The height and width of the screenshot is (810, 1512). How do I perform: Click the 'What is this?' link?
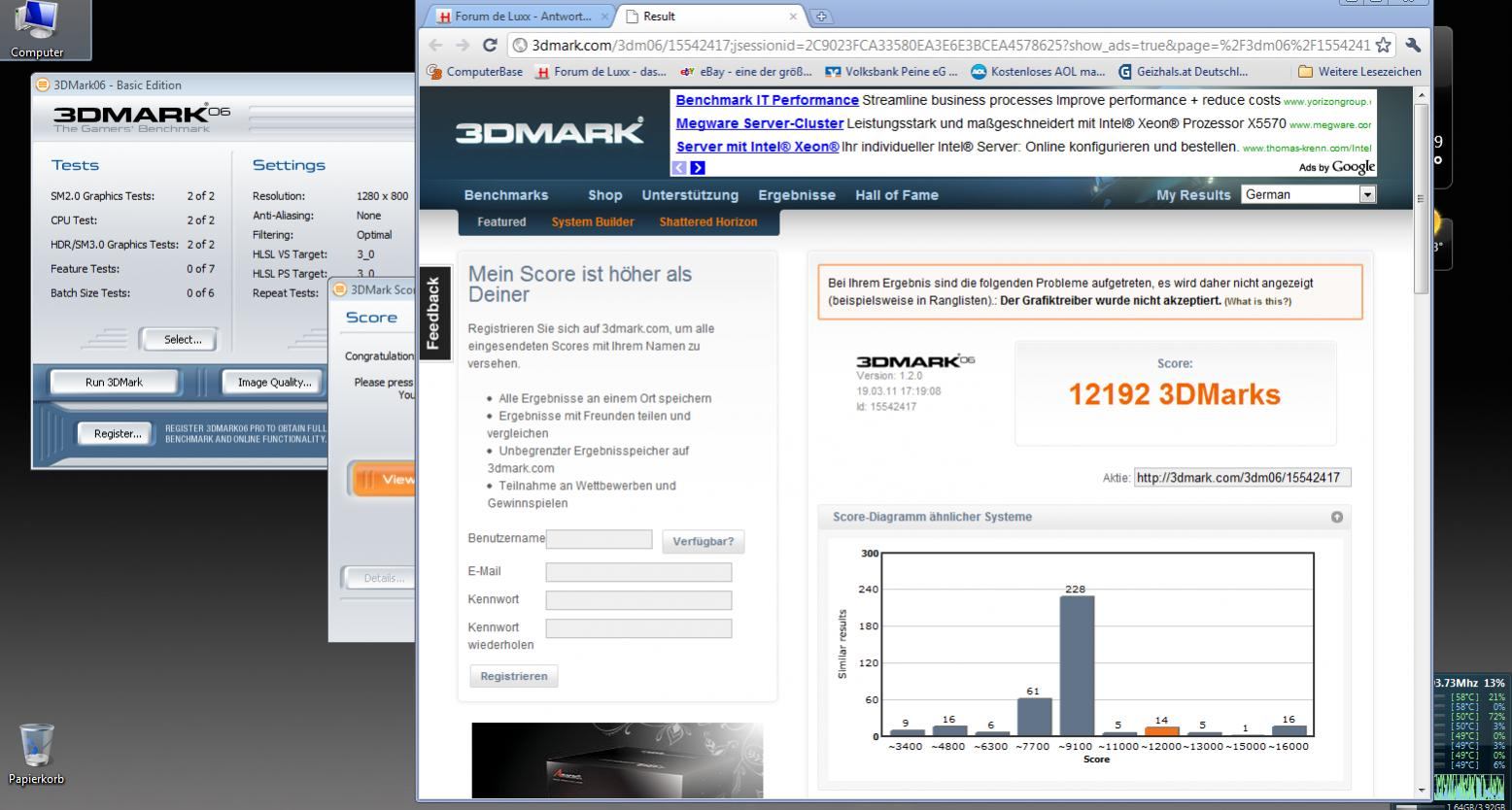[1258, 301]
